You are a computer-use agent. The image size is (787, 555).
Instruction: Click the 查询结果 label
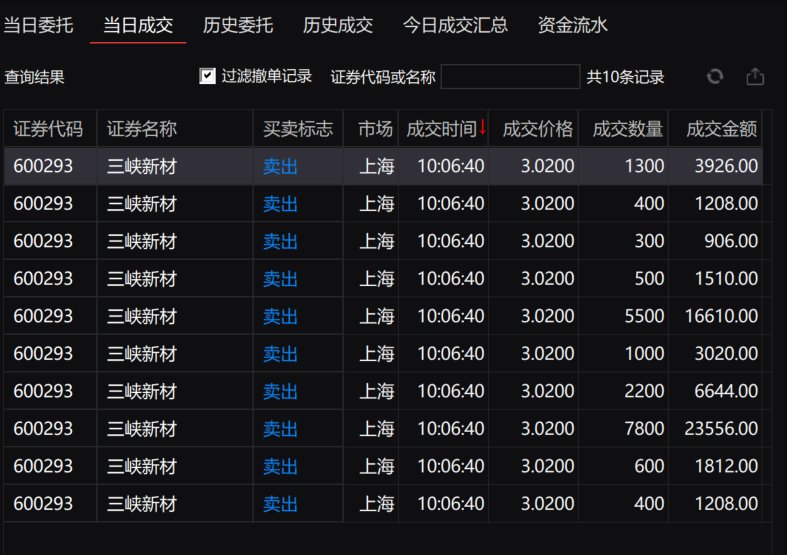coord(35,77)
